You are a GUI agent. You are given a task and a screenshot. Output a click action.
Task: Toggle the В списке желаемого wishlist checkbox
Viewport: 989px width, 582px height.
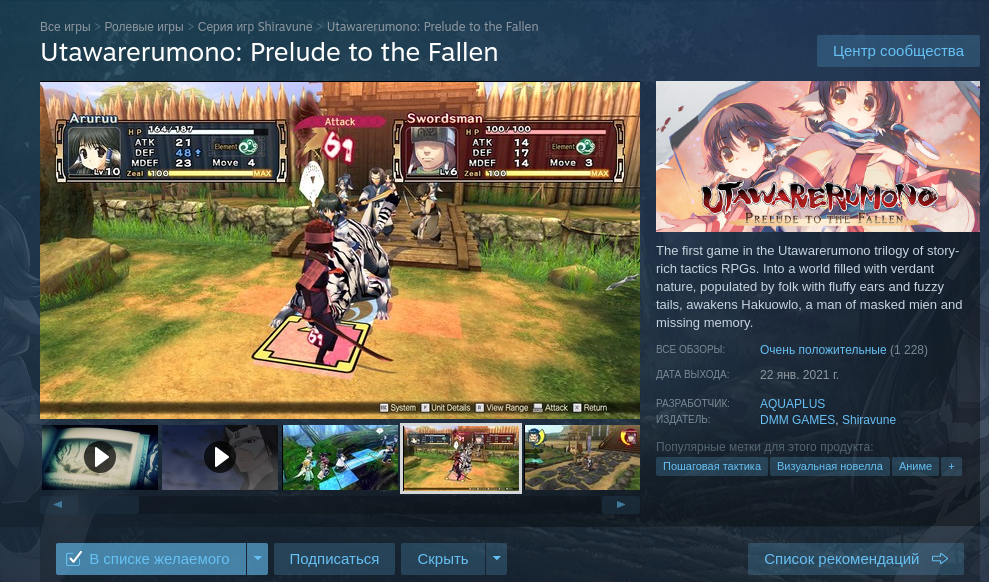(x=74, y=559)
